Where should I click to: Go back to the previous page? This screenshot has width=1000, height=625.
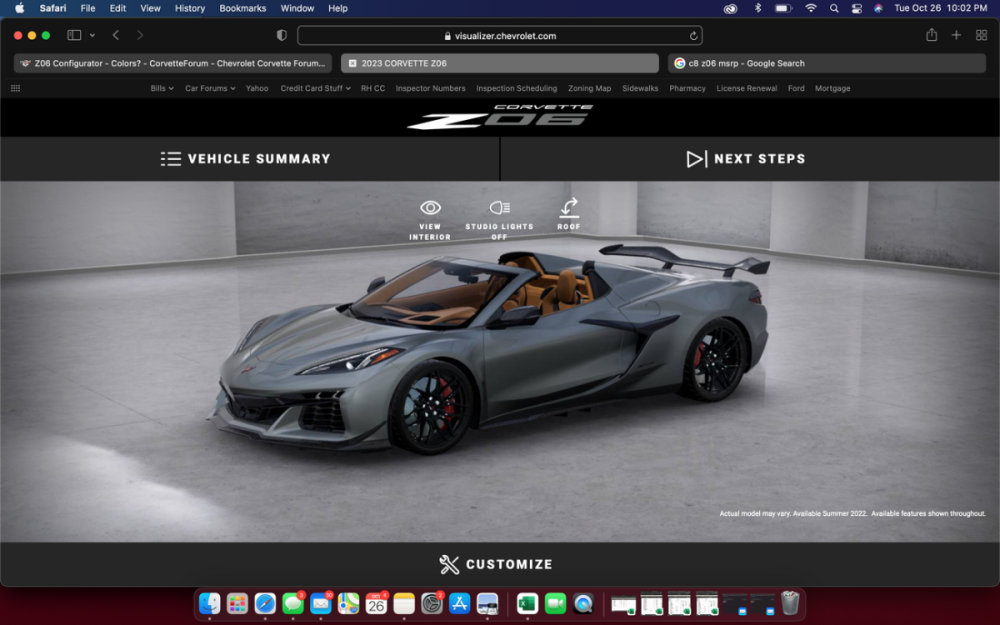point(116,35)
